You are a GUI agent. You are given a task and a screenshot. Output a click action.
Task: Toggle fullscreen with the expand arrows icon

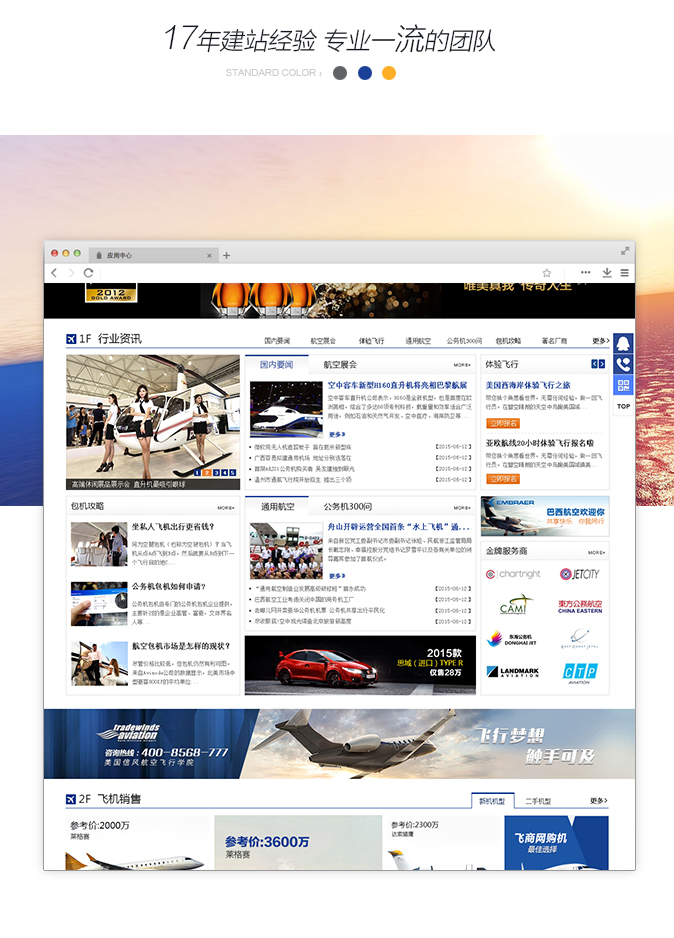(625, 251)
